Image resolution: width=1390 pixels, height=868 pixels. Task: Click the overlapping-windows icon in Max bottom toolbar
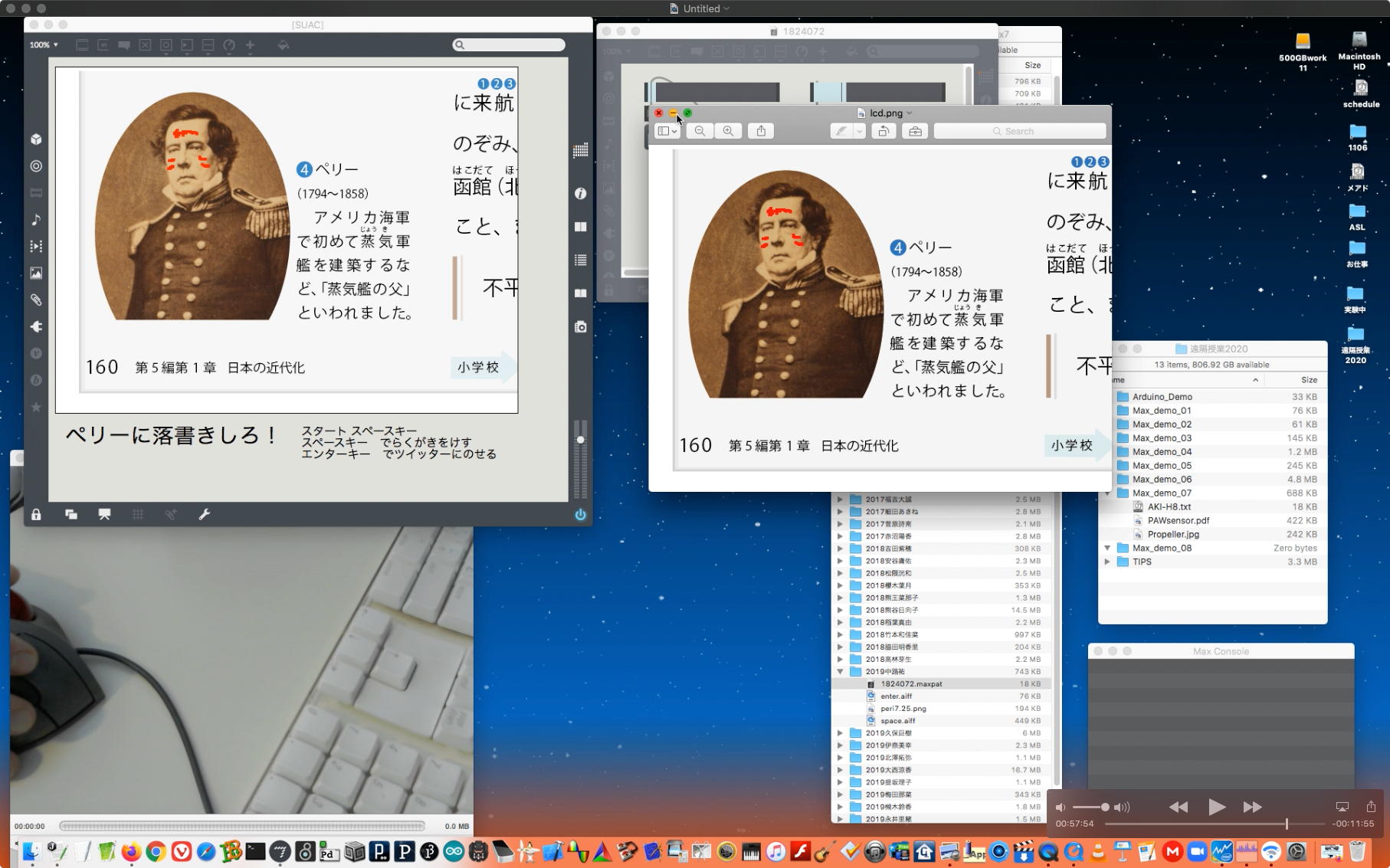pos(71,515)
